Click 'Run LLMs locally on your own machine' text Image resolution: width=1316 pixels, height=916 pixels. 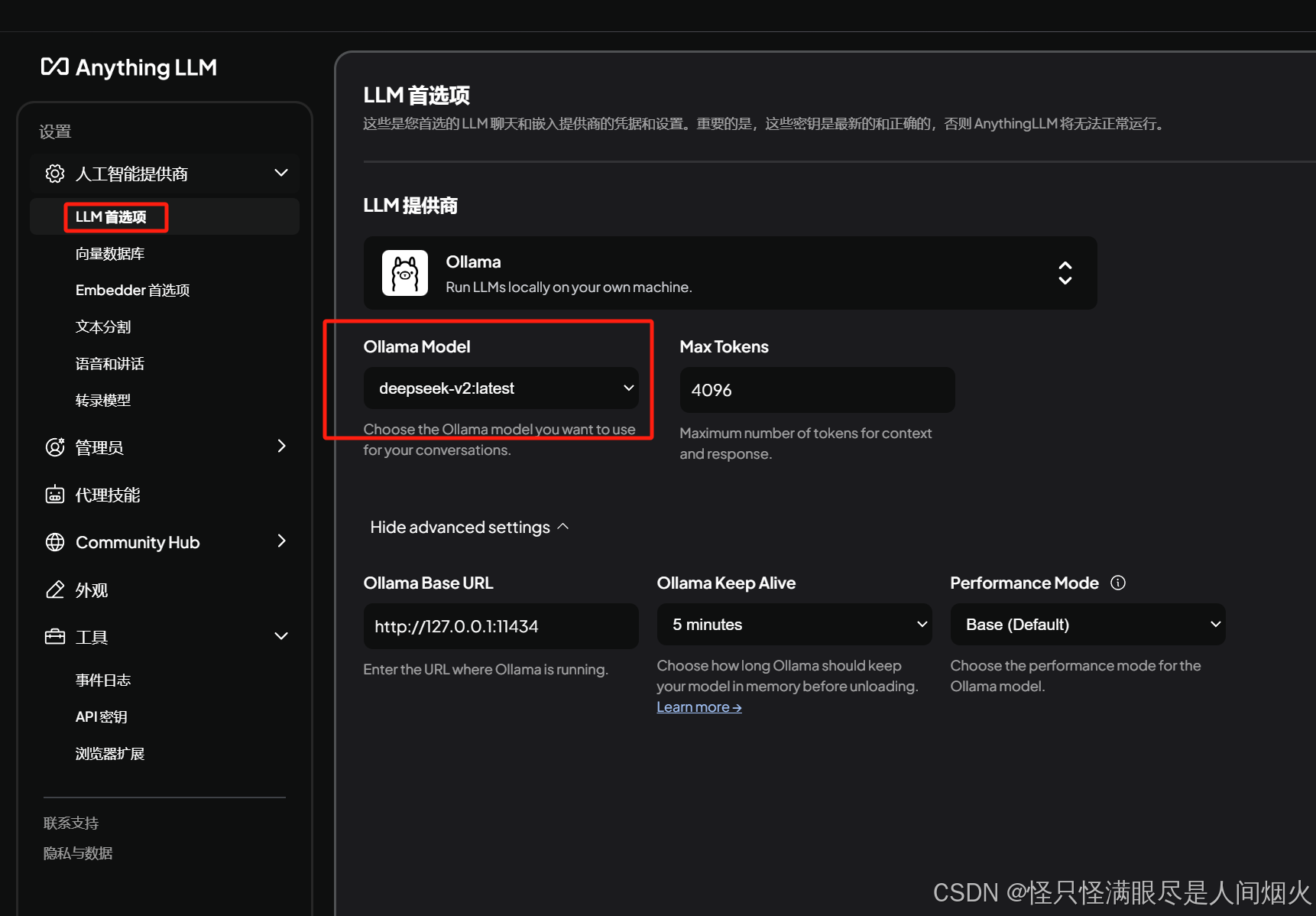tap(569, 287)
